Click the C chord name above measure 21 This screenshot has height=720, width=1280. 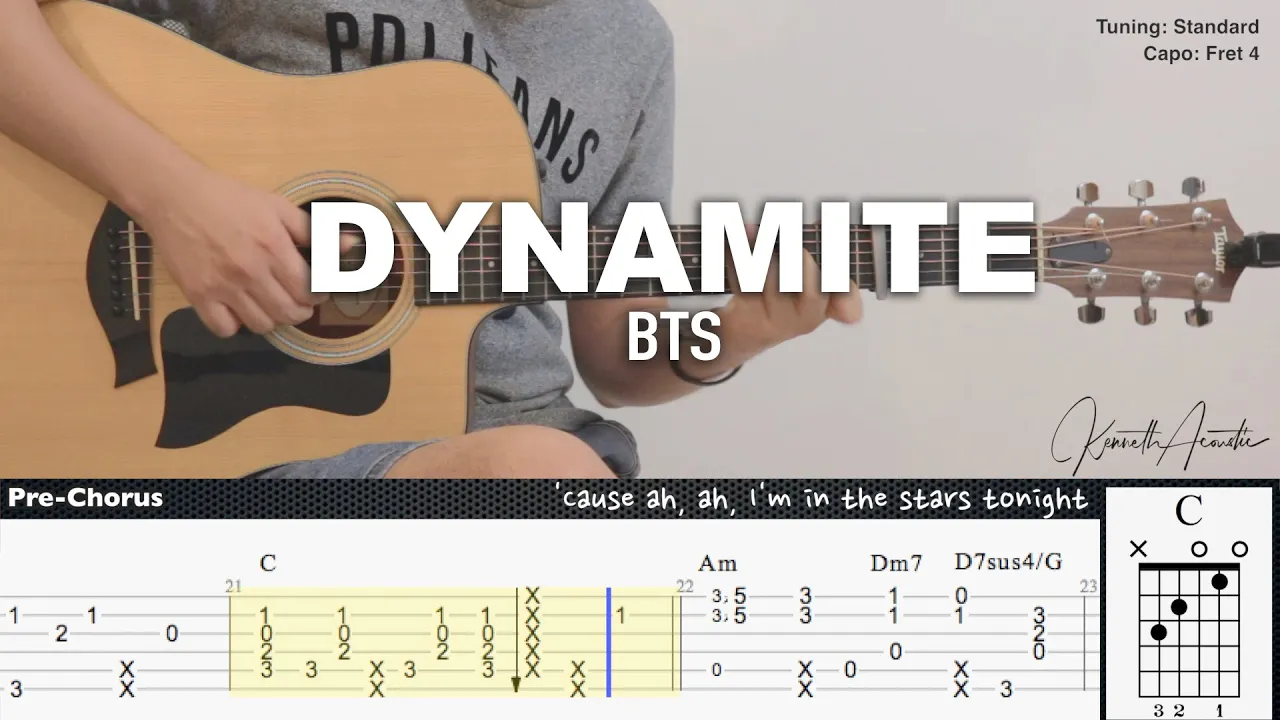click(268, 563)
